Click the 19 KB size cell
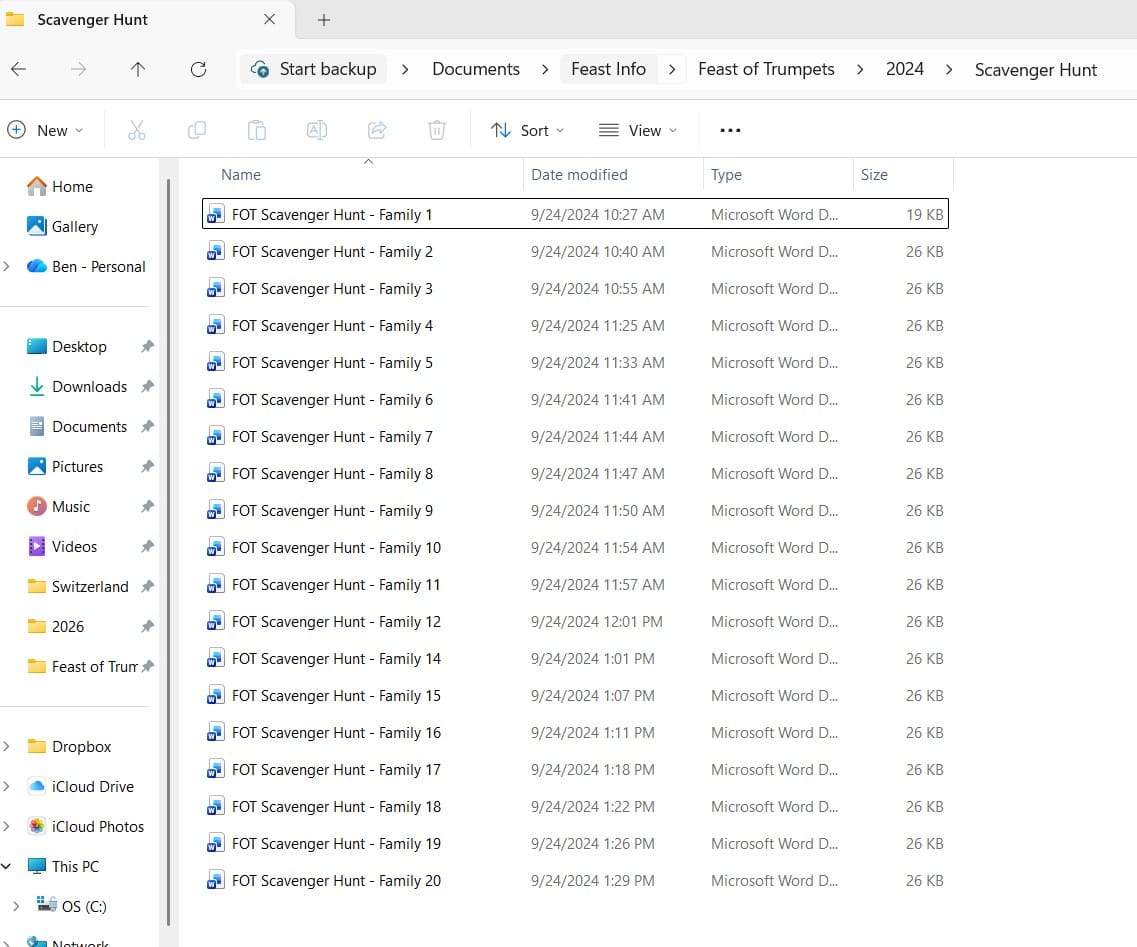1137x947 pixels. (x=925, y=215)
